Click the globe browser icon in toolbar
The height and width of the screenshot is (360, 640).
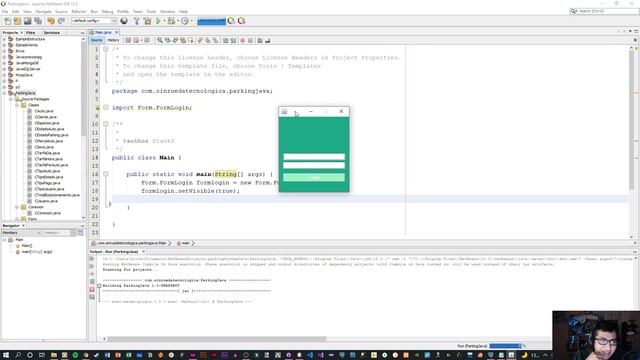[124, 21]
